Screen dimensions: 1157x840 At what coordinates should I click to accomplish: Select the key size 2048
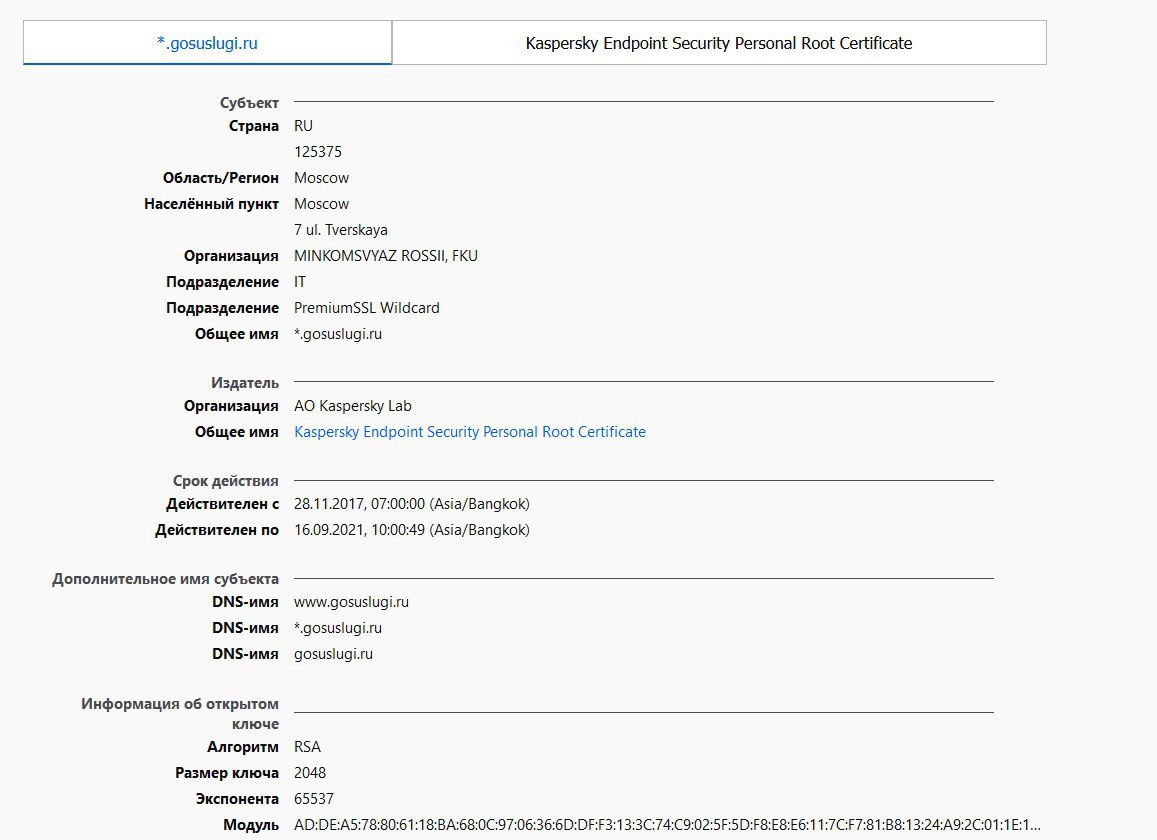click(x=310, y=773)
